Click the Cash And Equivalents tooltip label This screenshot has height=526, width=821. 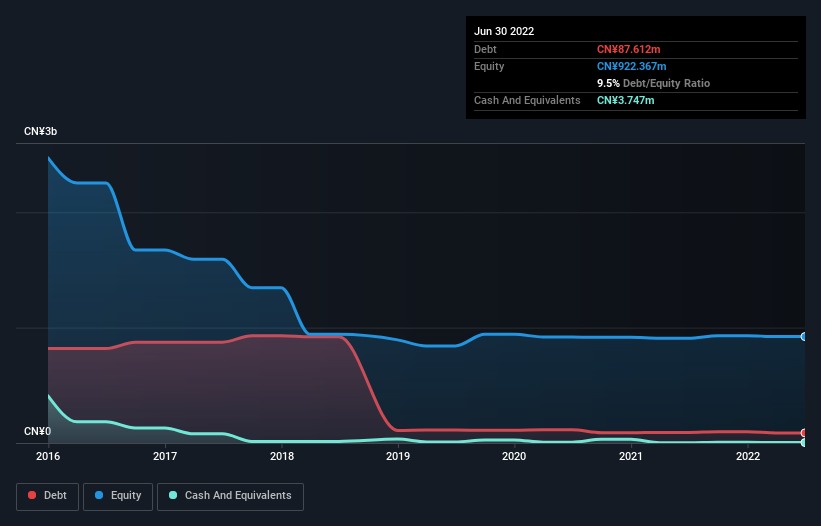tap(527, 100)
